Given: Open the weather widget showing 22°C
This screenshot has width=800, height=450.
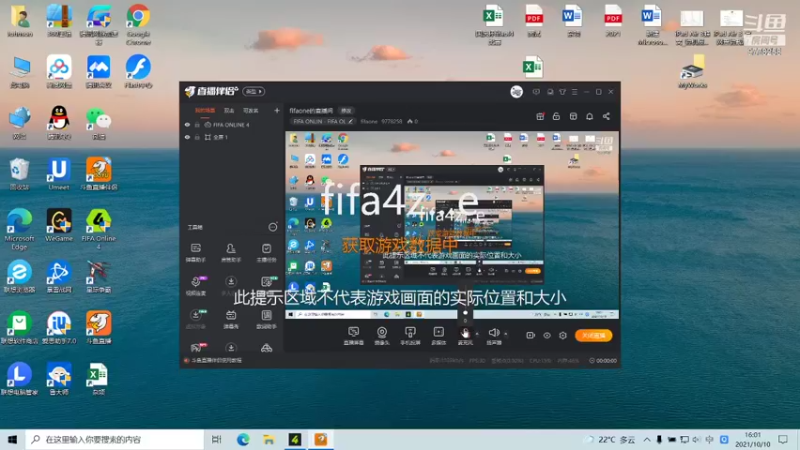Looking at the screenshot, I should (611, 439).
